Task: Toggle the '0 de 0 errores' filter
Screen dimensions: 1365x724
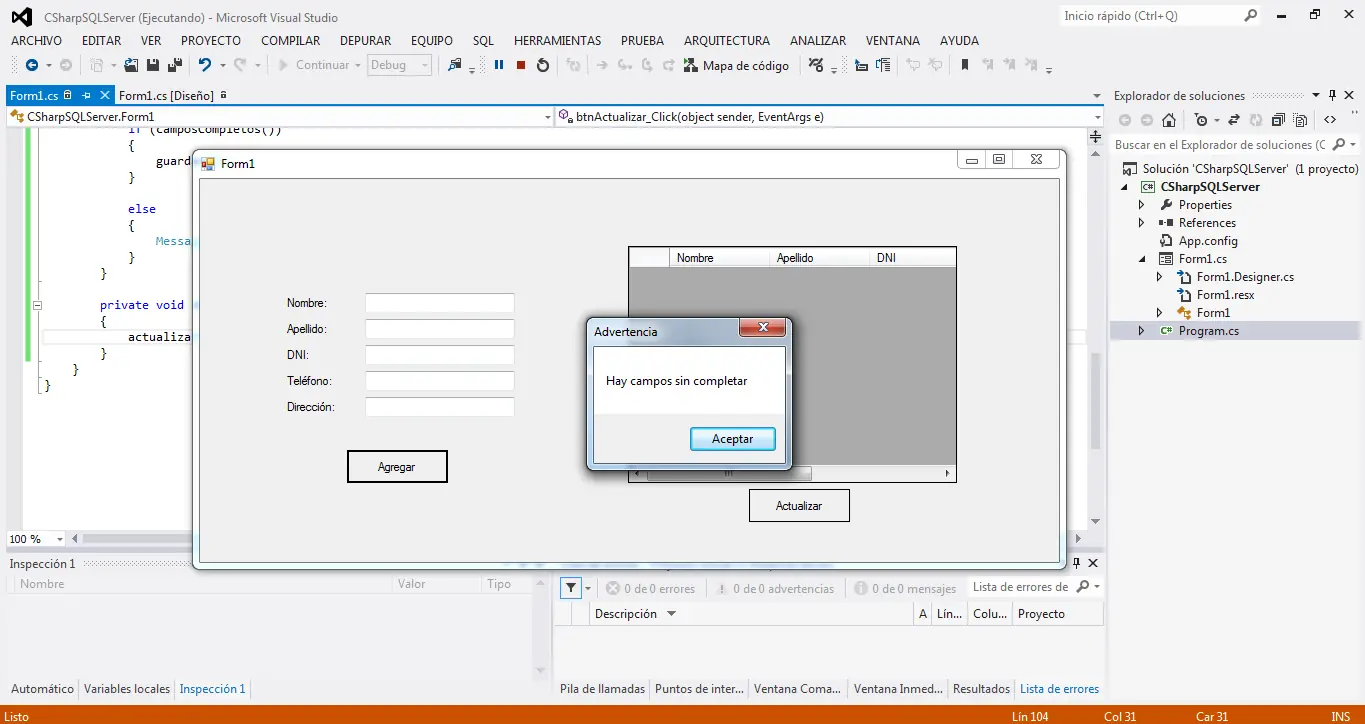Action: (x=650, y=589)
